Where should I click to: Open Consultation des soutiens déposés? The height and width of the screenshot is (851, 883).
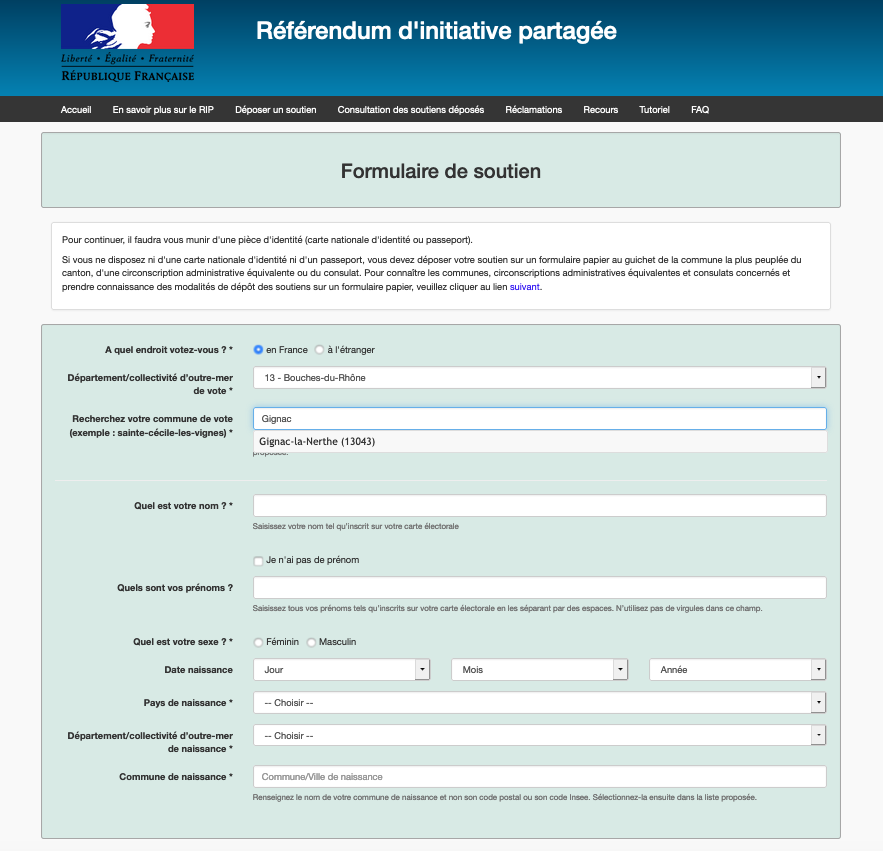tap(411, 110)
